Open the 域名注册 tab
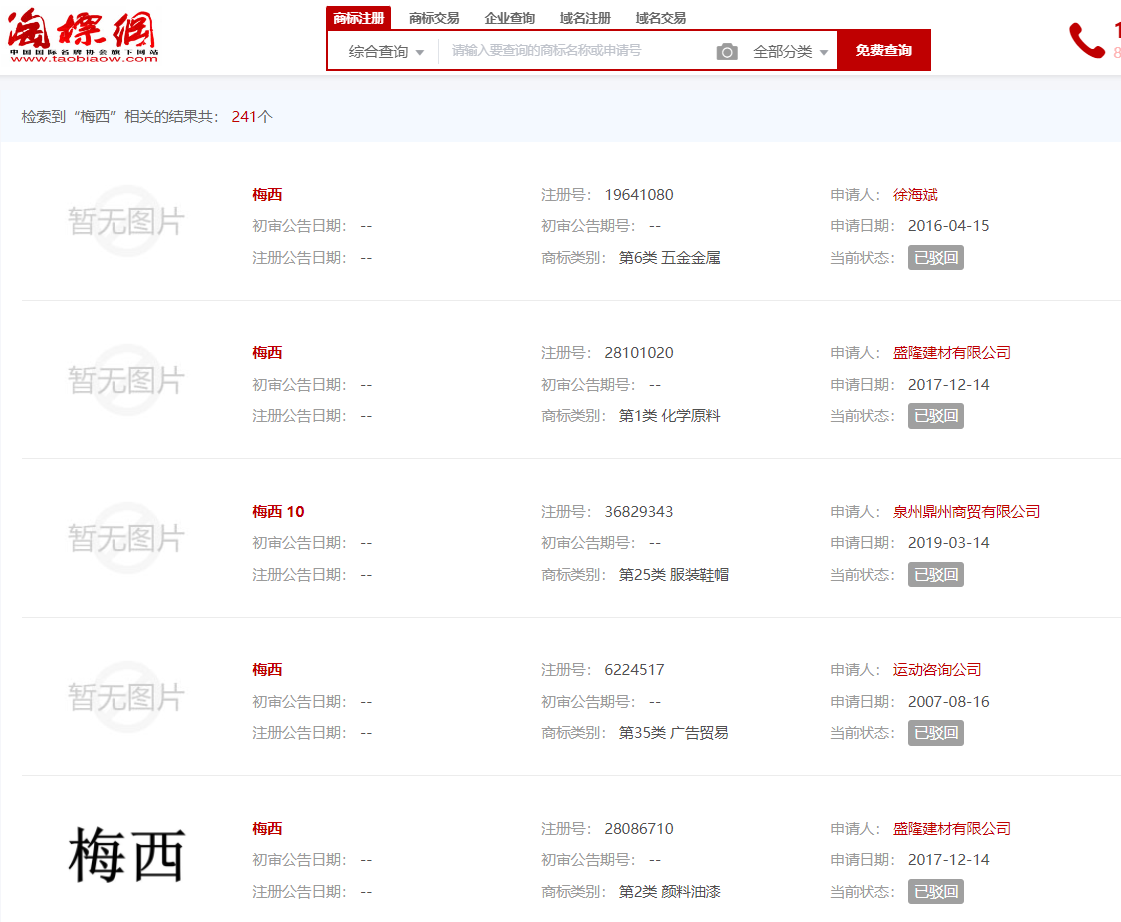 pos(585,18)
